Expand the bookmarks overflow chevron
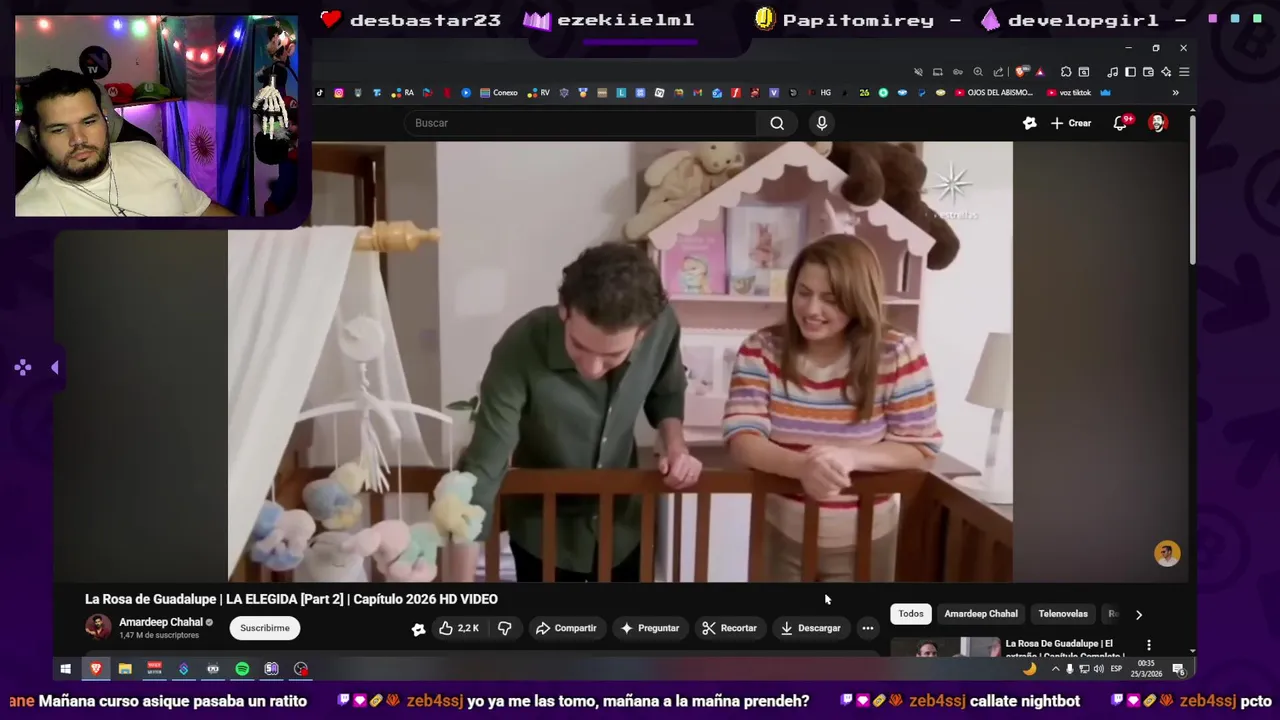Image resolution: width=1280 pixels, height=720 pixels. point(1175,93)
